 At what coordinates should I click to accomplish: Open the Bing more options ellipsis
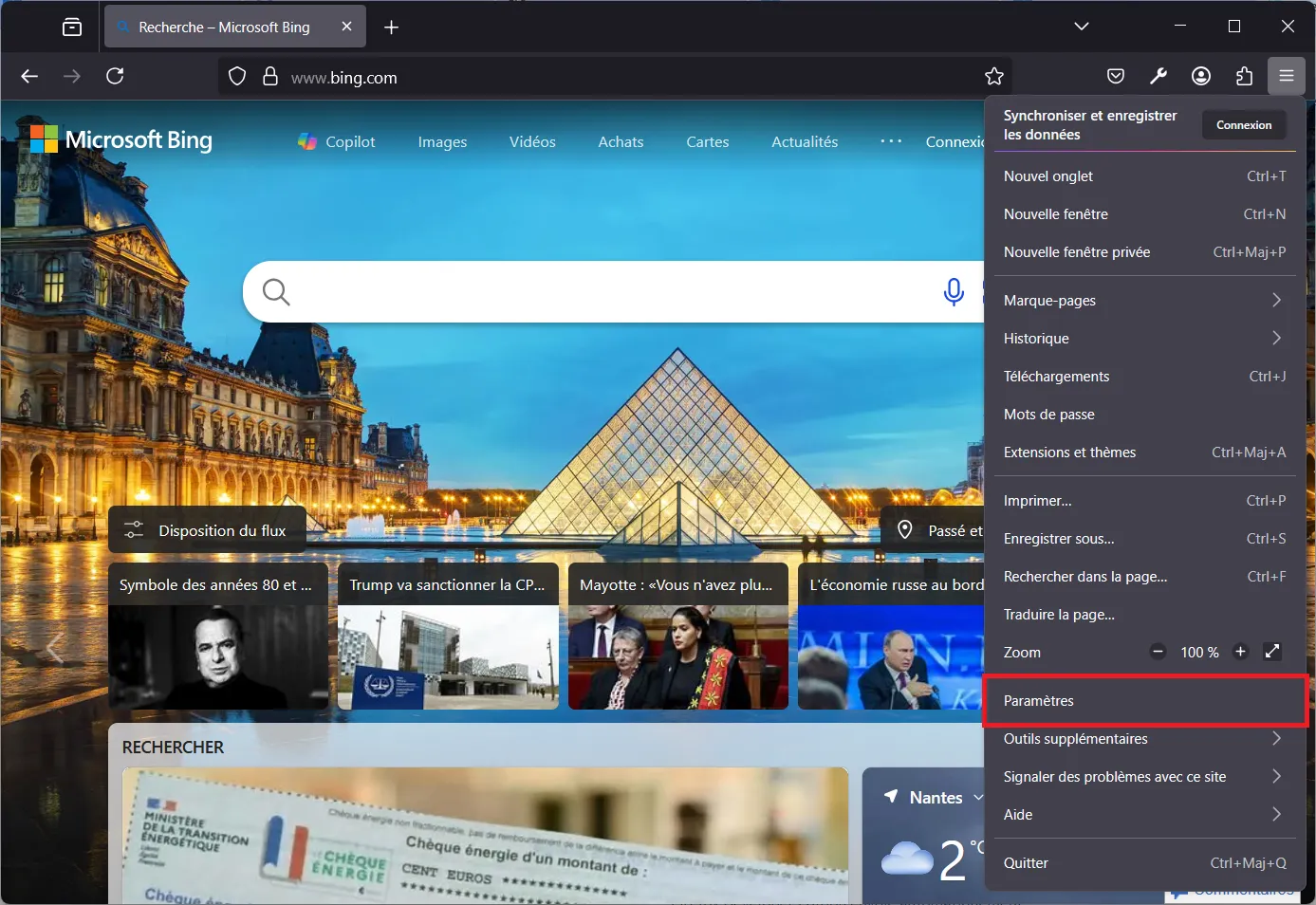[891, 141]
